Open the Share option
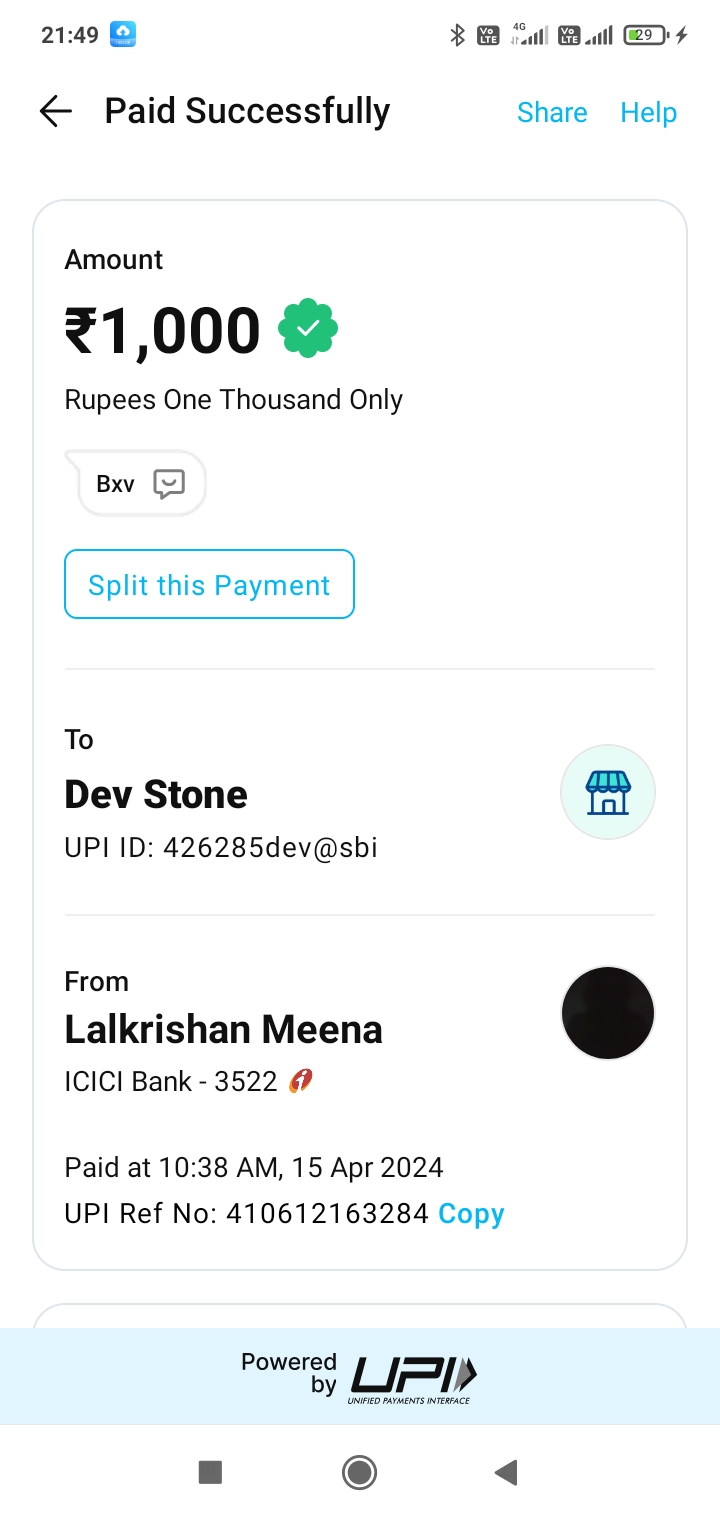The image size is (720, 1520). point(552,112)
